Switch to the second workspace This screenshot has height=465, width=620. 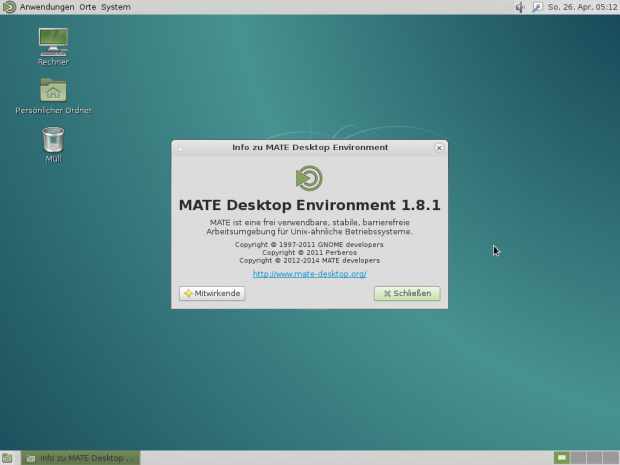point(578,458)
